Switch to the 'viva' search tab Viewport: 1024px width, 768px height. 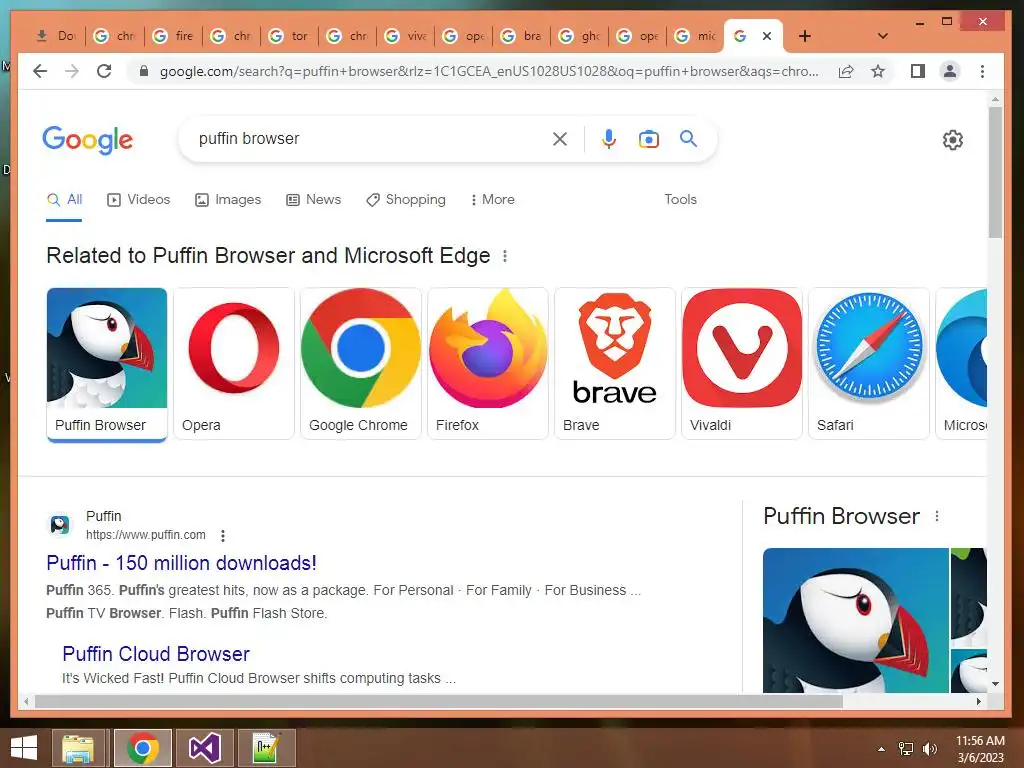(406, 36)
